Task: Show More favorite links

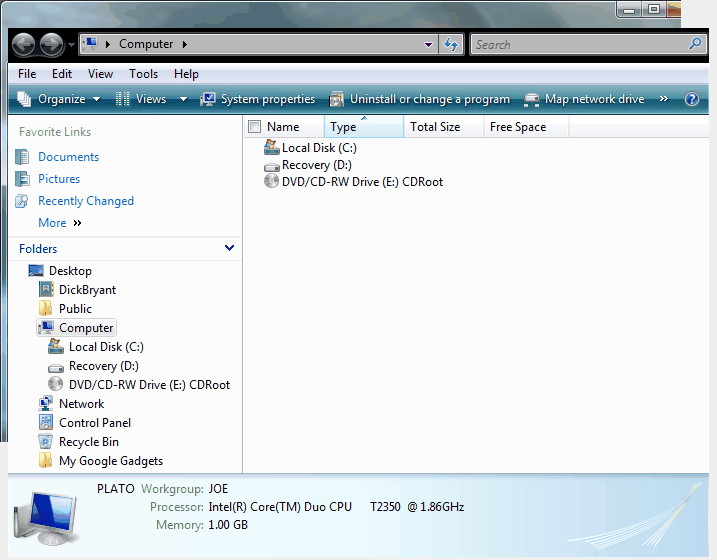Action: click(x=59, y=223)
